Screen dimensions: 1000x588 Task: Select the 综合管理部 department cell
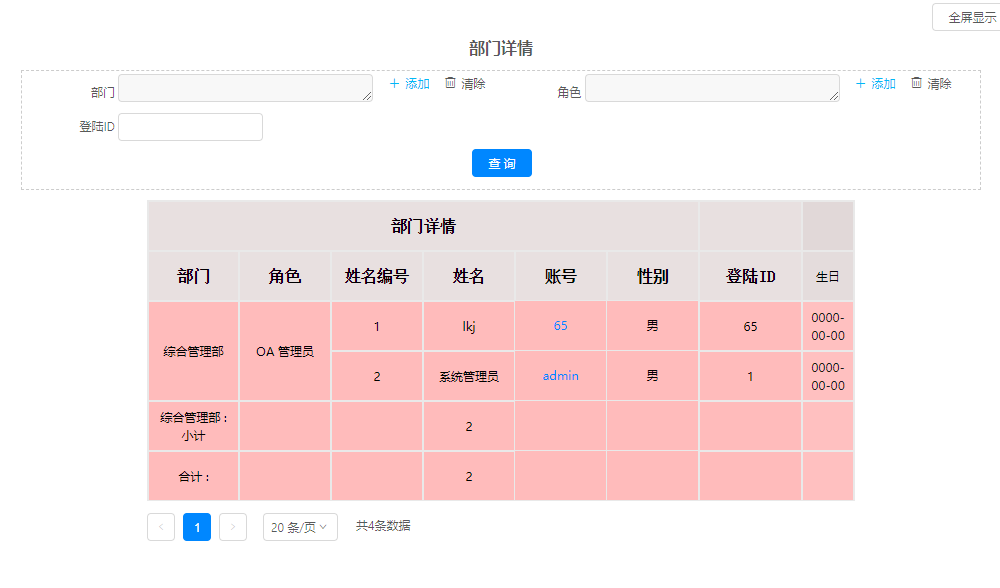pyautogui.click(x=194, y=352)
